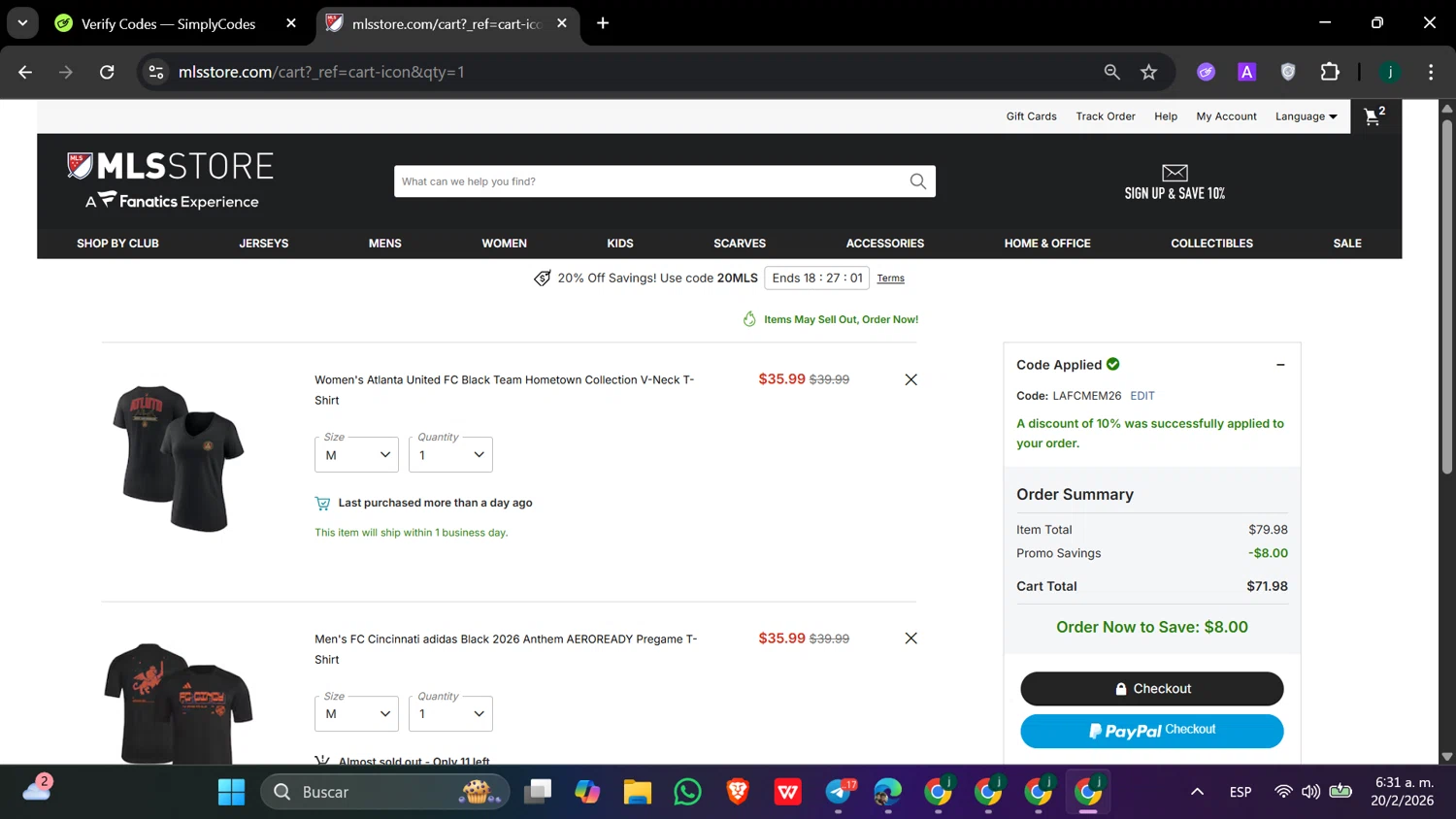
Task: Open the ACCESSORIES menu
Action: [885, 244]
